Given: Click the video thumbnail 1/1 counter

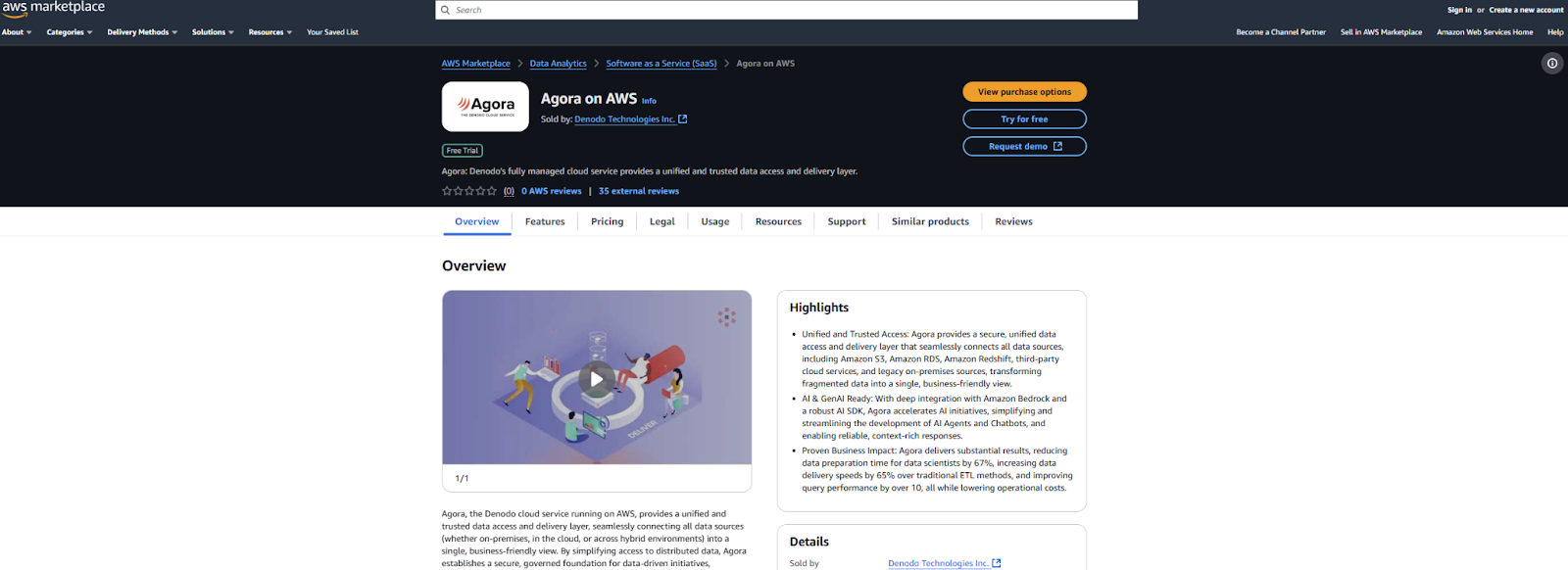Looking at the screenshot, I should click(x=462, y=479).
